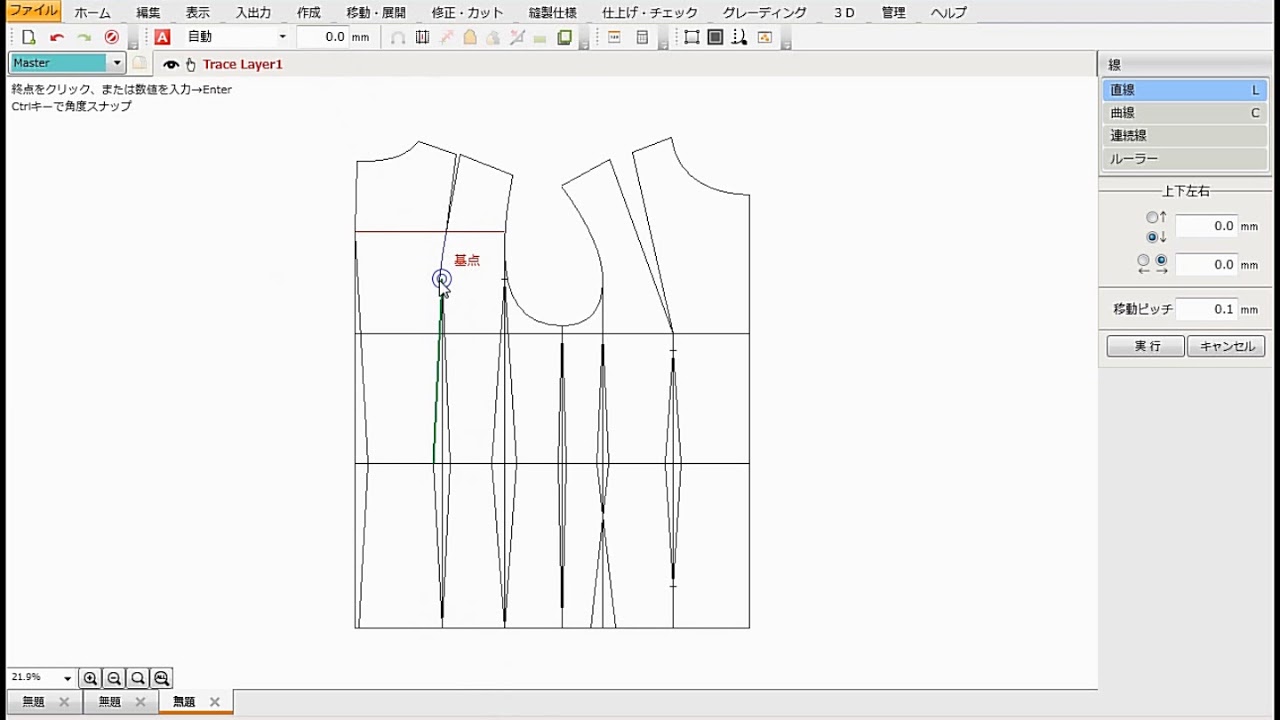This screenshot has height=720, width=1280.
Task: Open the 入出力 menu
Action: point(253,13)
